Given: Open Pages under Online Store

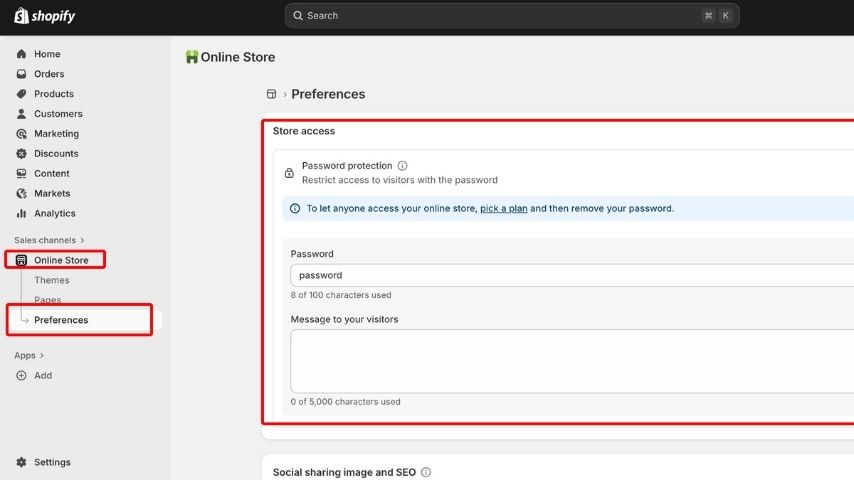Looking at the screenshot, I should click(47, 300).
